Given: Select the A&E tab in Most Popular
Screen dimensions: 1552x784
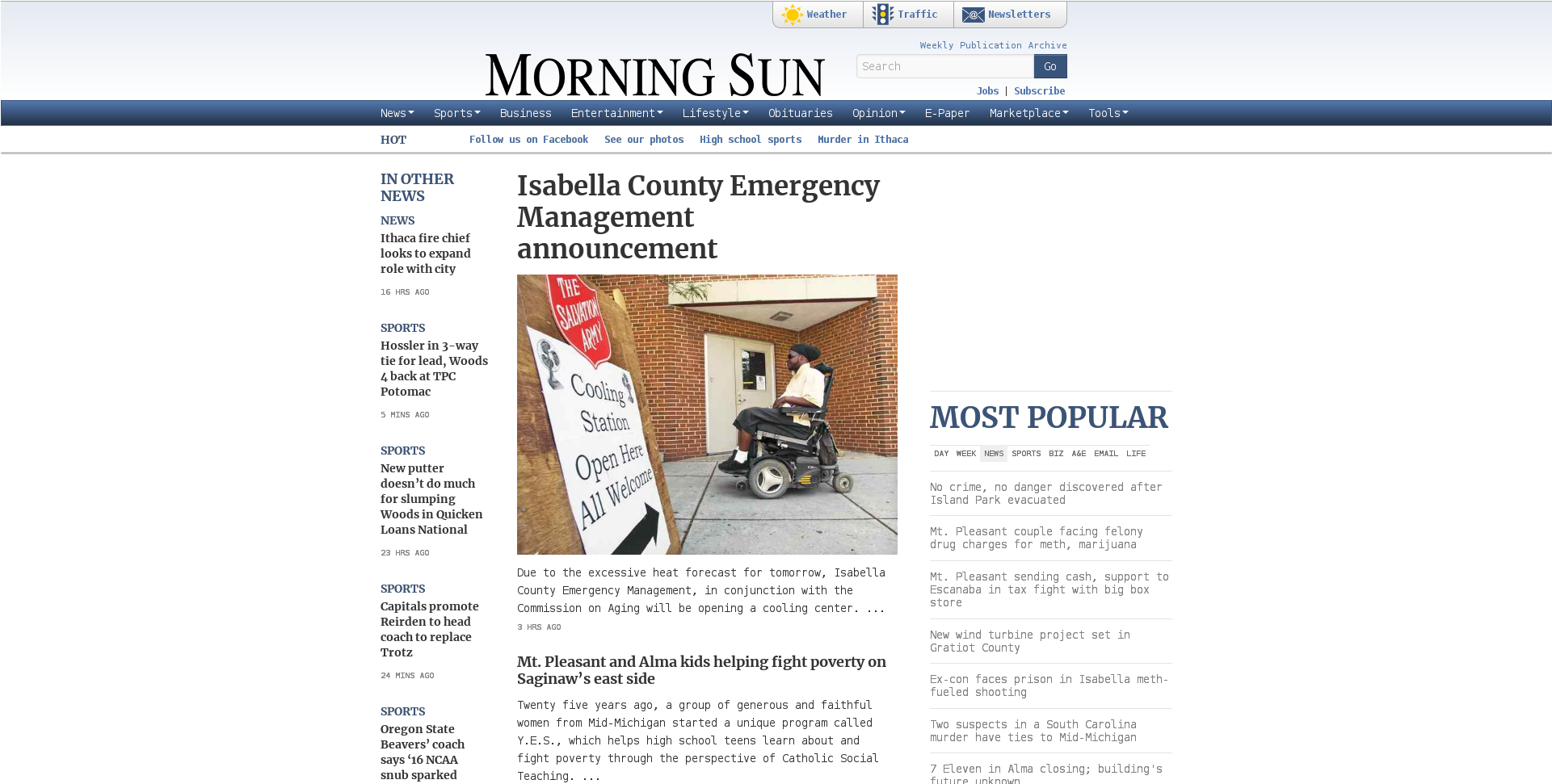Looking at the screenshot, I should [1079, 454].
